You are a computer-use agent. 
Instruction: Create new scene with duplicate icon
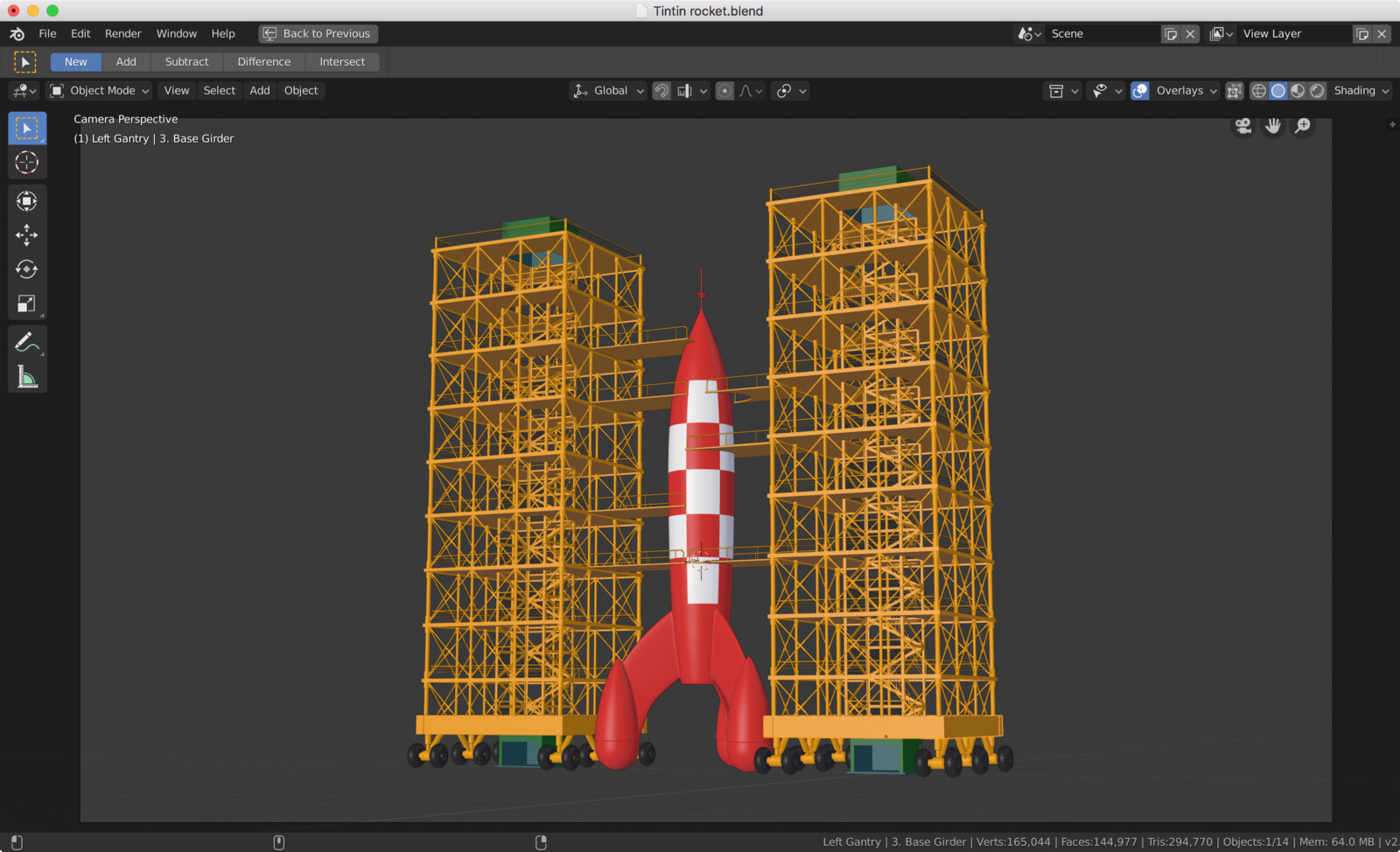1171,33
